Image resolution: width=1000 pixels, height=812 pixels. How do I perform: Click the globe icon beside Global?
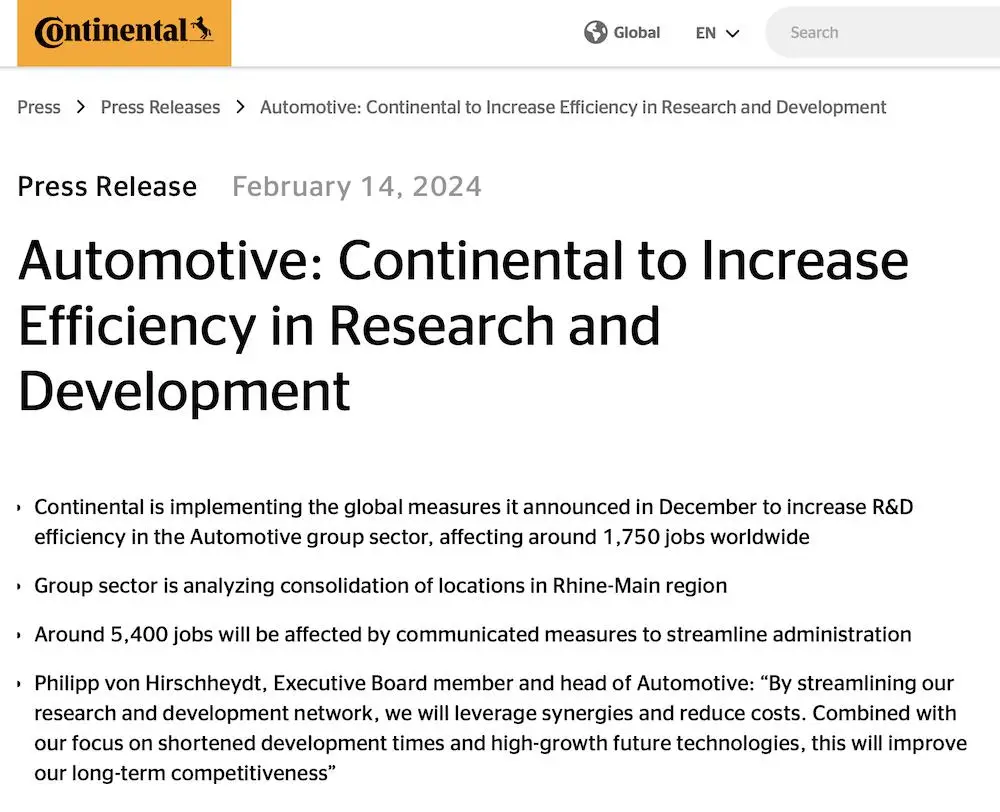point(596,32)
